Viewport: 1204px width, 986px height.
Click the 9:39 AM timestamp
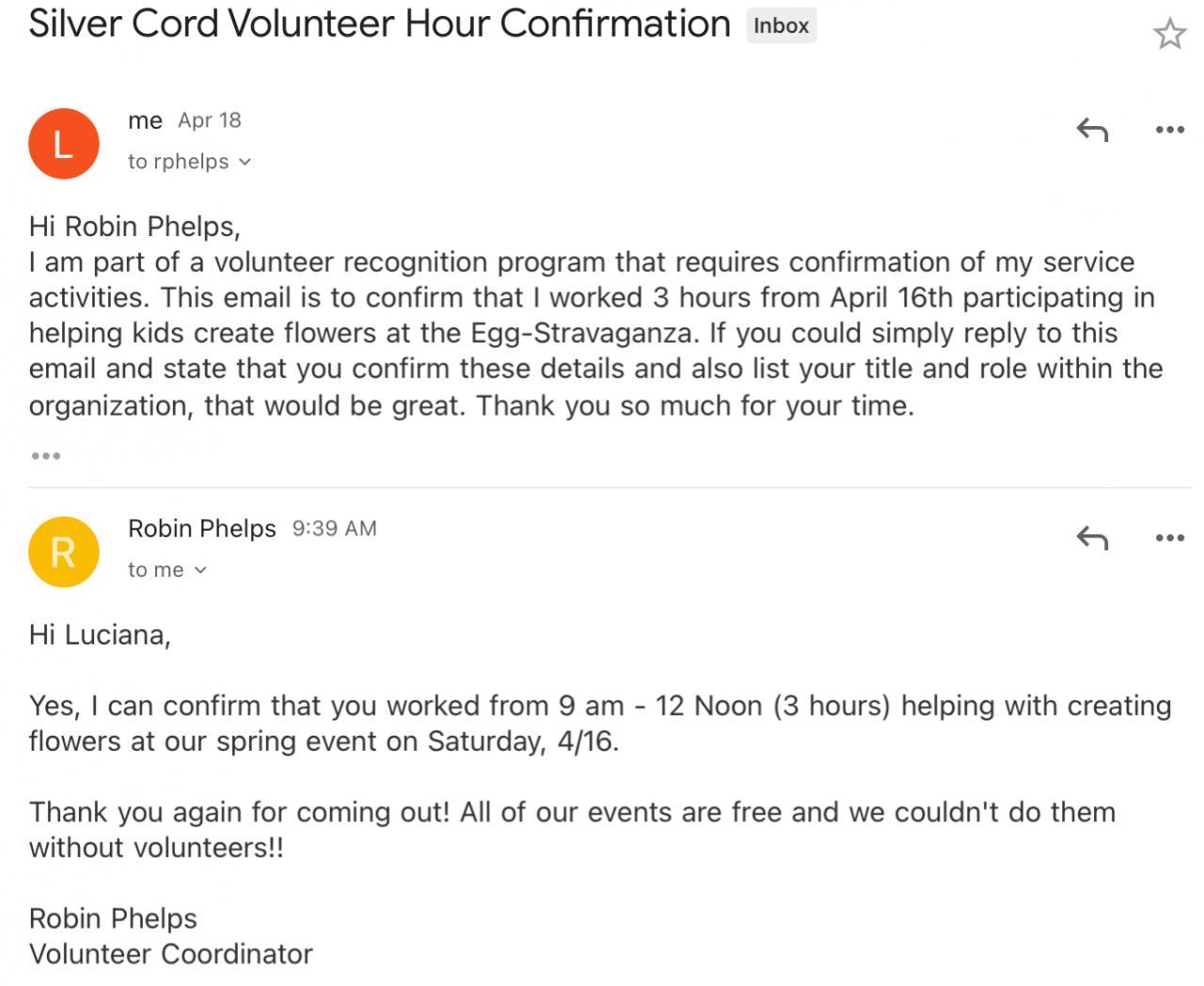[334, 529]
